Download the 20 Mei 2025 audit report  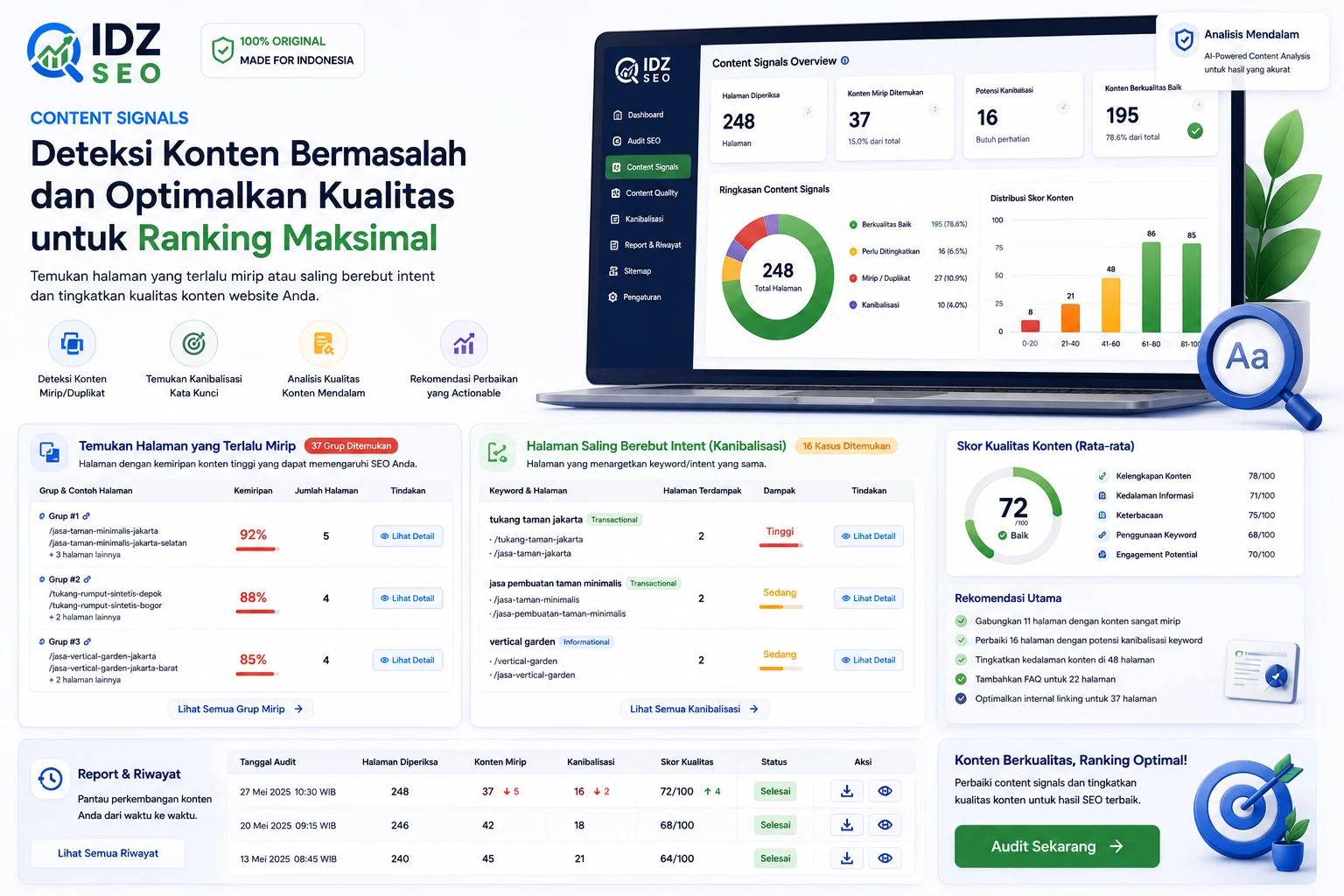coord(847,824)
